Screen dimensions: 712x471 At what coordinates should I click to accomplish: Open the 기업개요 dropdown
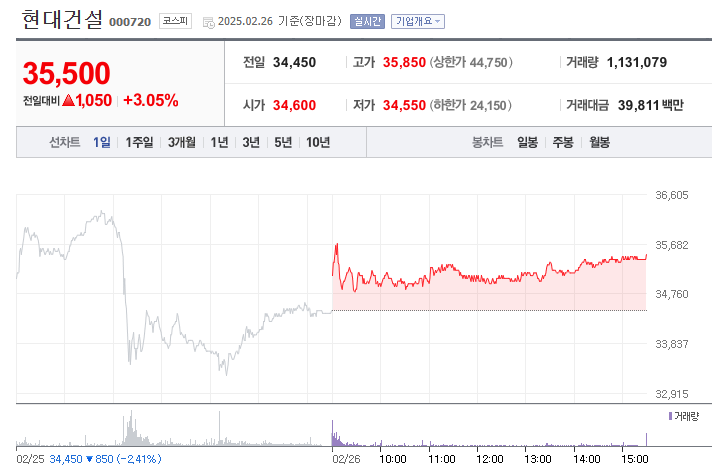tap(418, 21)
